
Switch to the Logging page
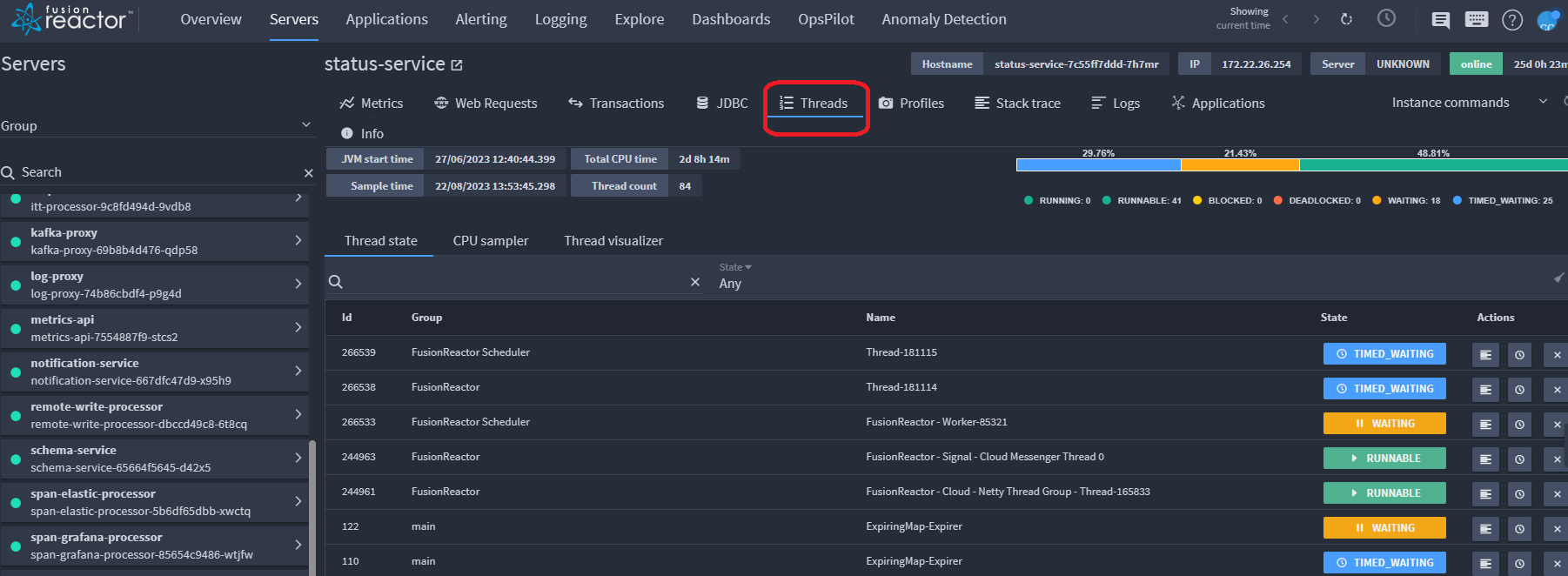[x=560, y=19]
